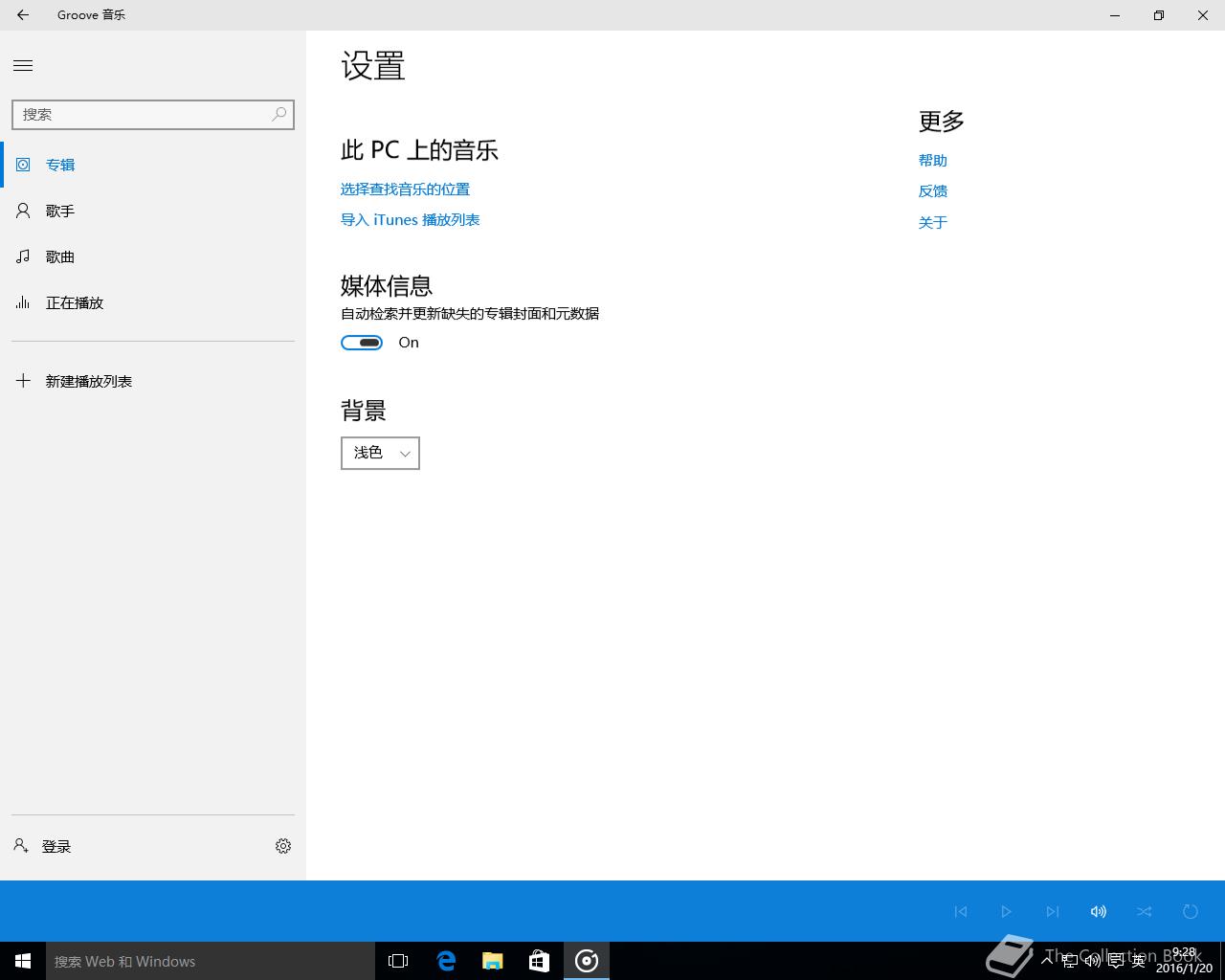Open the hamburger navigation menu
The height and width of the screenshot is (980, 1225).
click(x=23, y=65)
